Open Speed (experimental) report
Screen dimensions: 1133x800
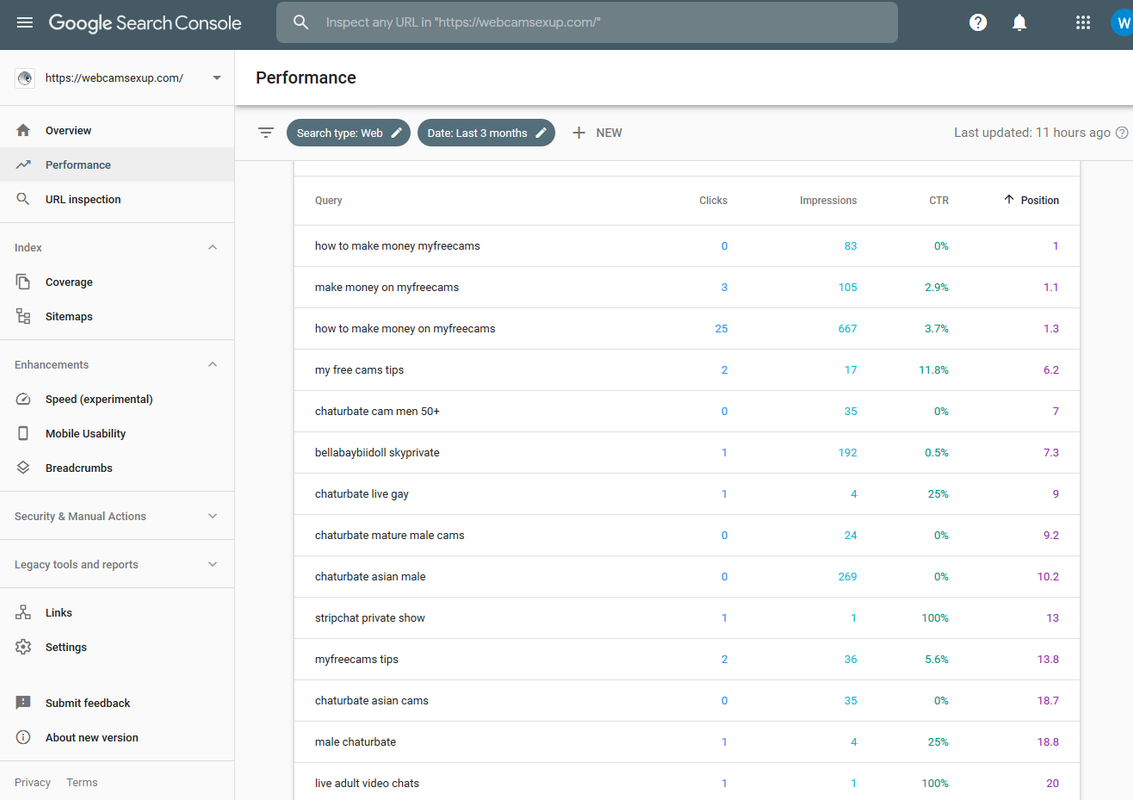(117, 399)
